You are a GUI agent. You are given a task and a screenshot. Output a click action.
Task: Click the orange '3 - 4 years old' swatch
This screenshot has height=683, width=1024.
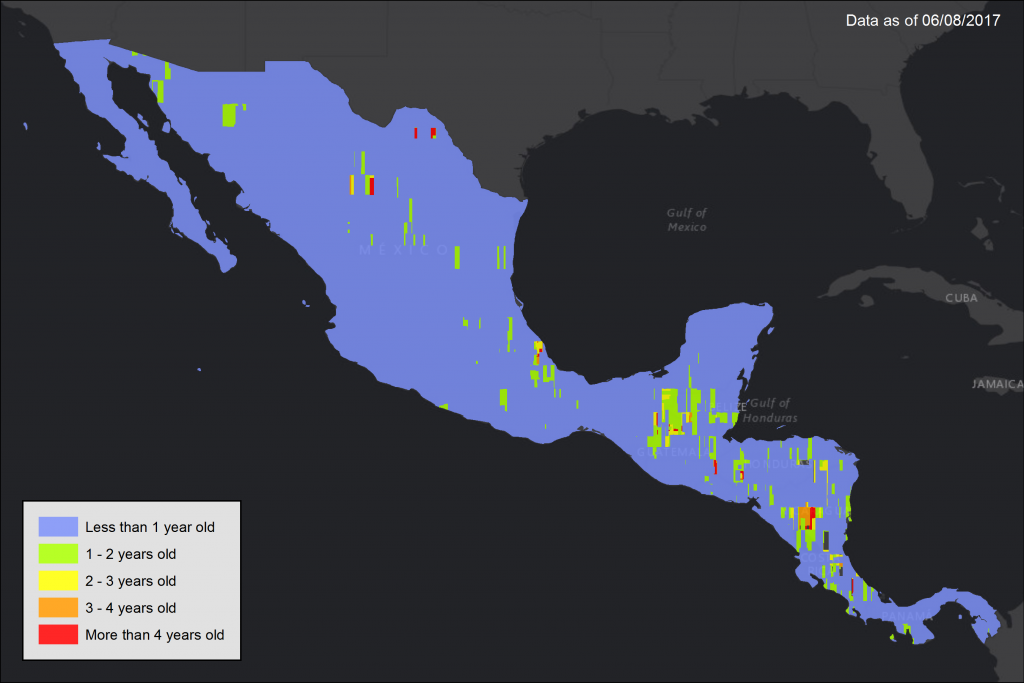58,607
